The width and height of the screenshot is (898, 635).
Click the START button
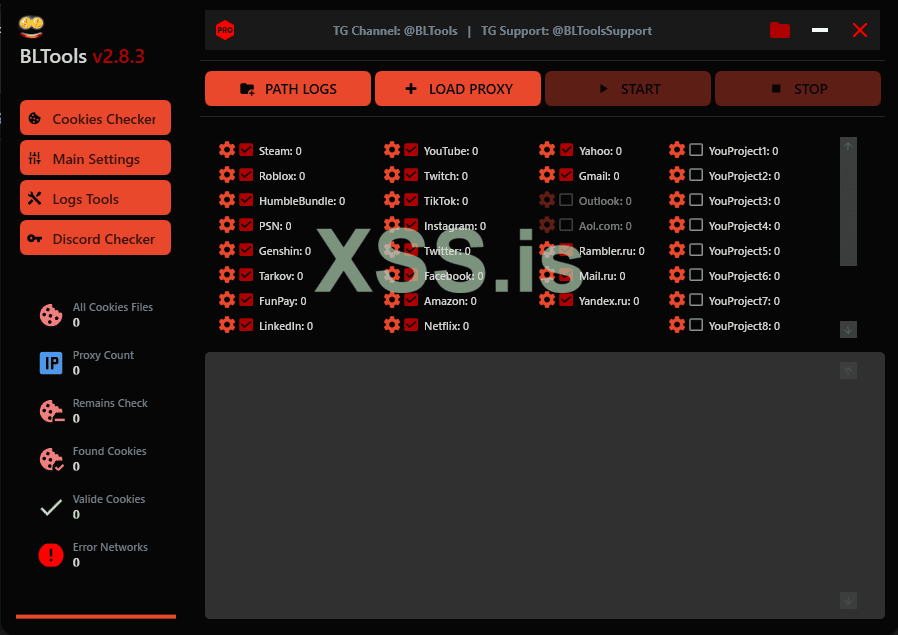pyautogui.click(x=628, y=89)
